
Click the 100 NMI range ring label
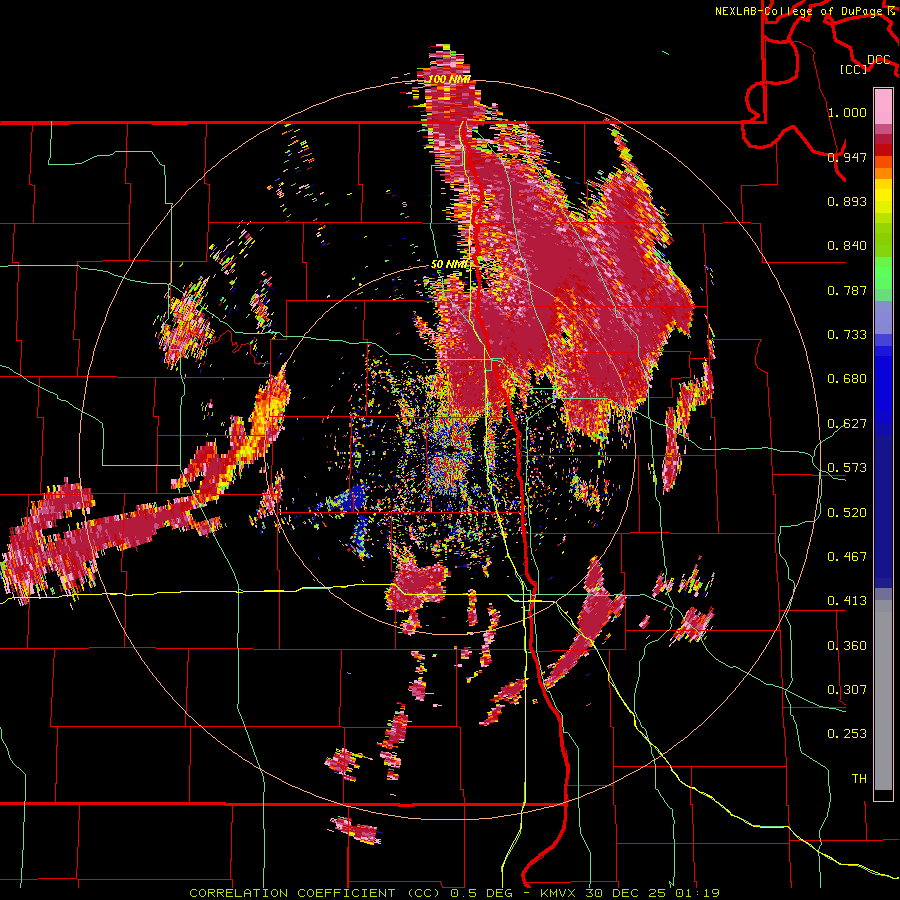click(449, 79)
